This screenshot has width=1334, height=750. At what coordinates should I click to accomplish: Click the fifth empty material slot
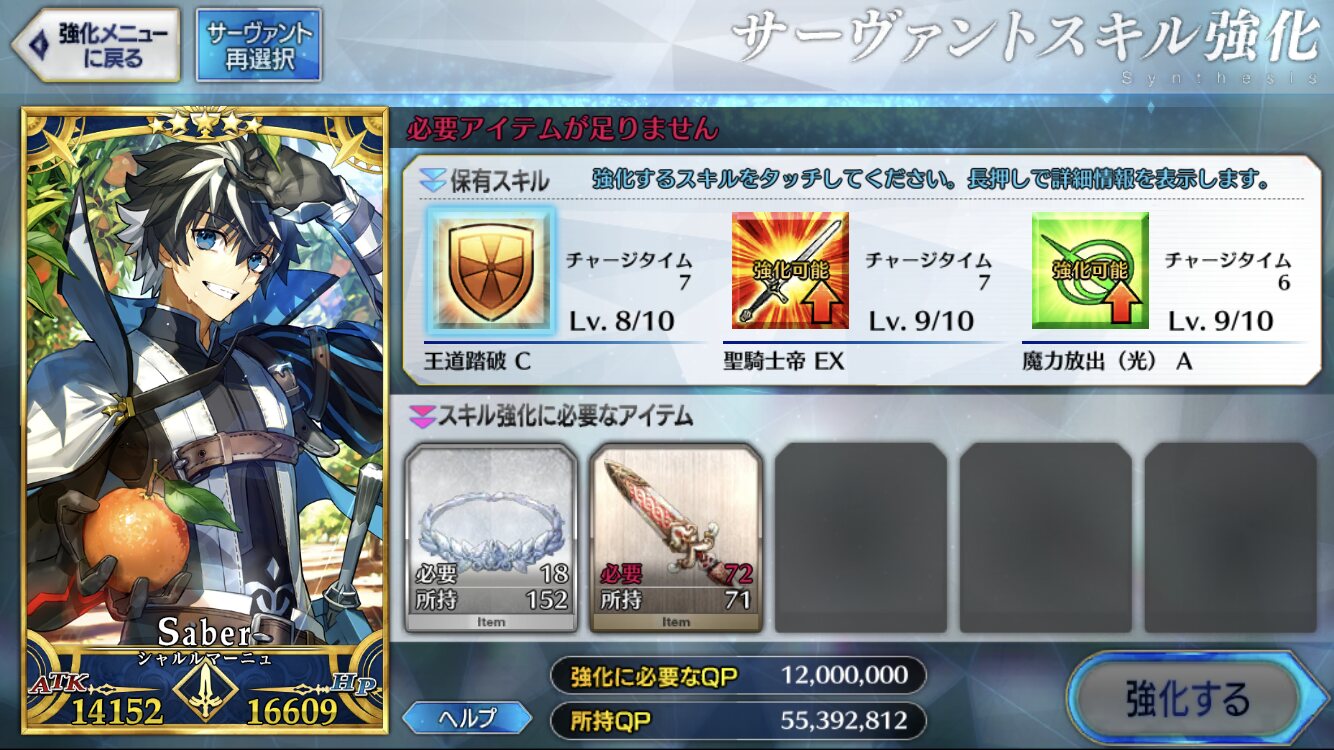(x=1230, y=538)
